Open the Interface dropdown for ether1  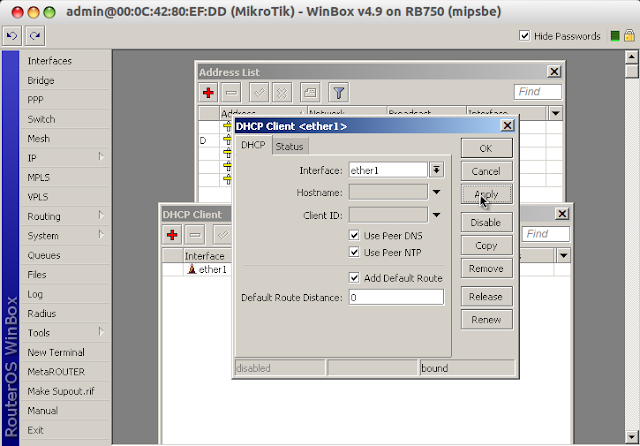point(436,170)
